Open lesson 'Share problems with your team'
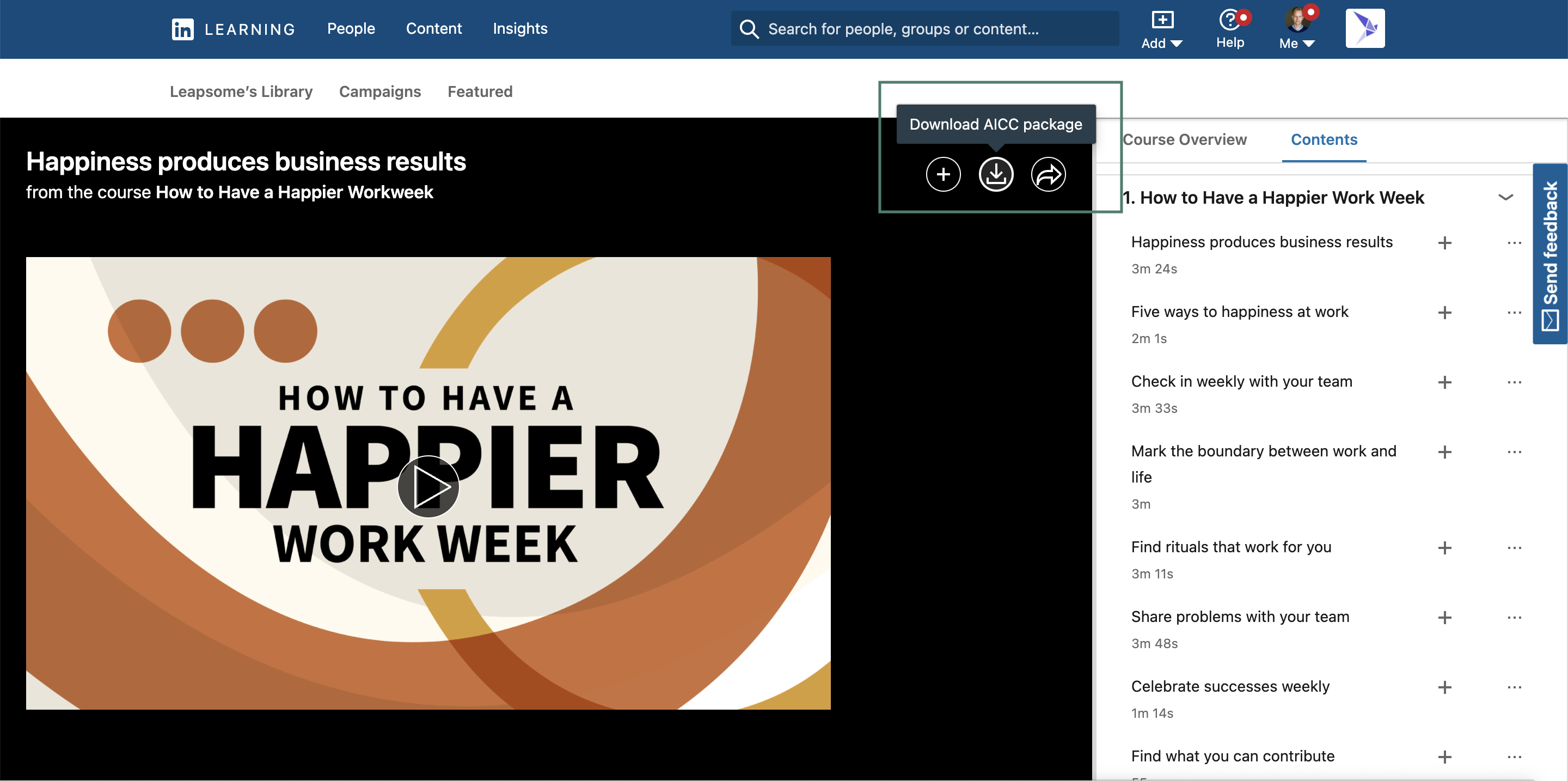This screenshot has height=781, width=1568. (x=1240, y=617)
